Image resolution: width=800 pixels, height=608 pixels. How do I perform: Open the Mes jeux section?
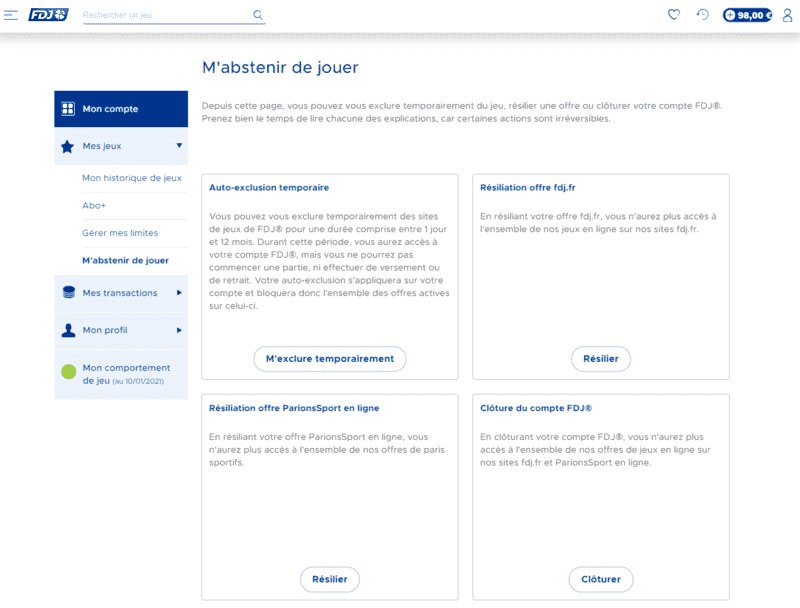tap(121, 146)
